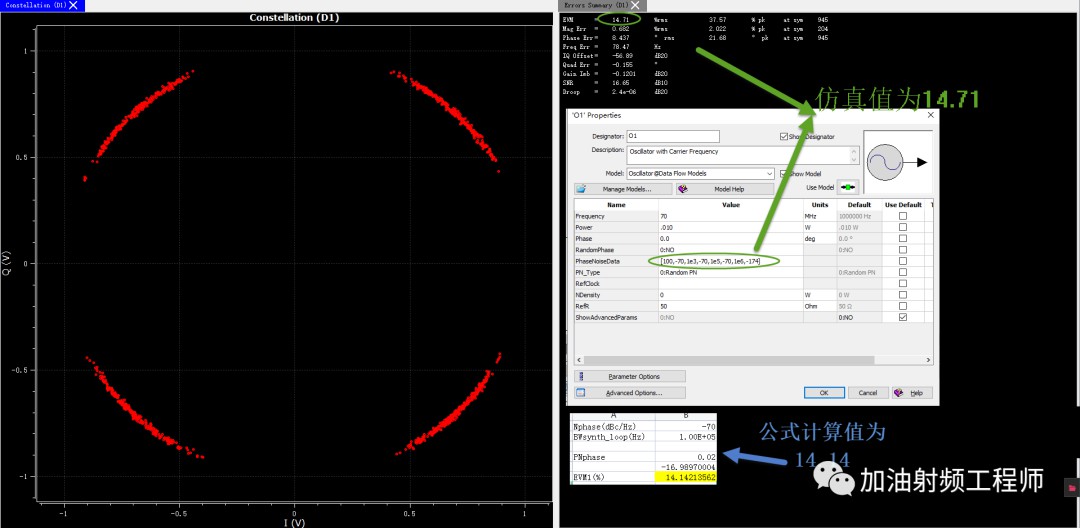Viewport: 1080px width, 528px height.
Task: Check Use Default for RandomPhase
Action: click(903, 250)
